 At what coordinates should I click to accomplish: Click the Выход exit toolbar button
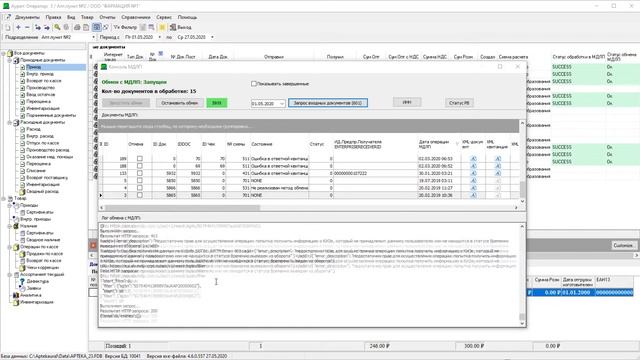(x=180, y=27)
